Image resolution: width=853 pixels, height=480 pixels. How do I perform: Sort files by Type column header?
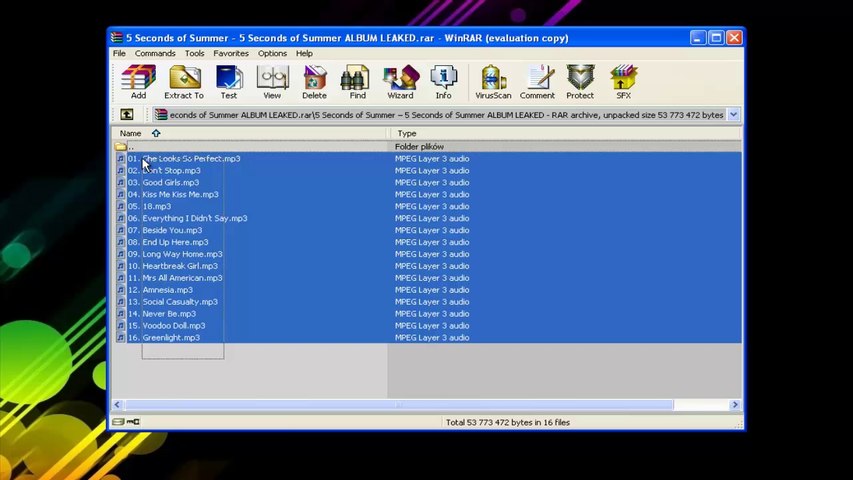coord(407,133)
